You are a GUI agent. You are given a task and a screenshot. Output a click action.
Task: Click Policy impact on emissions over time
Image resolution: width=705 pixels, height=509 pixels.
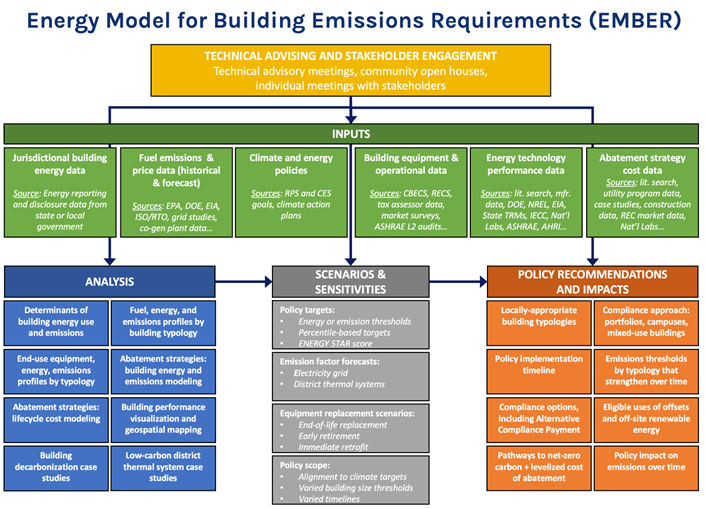pyautogui.click(x=647, y=464)
